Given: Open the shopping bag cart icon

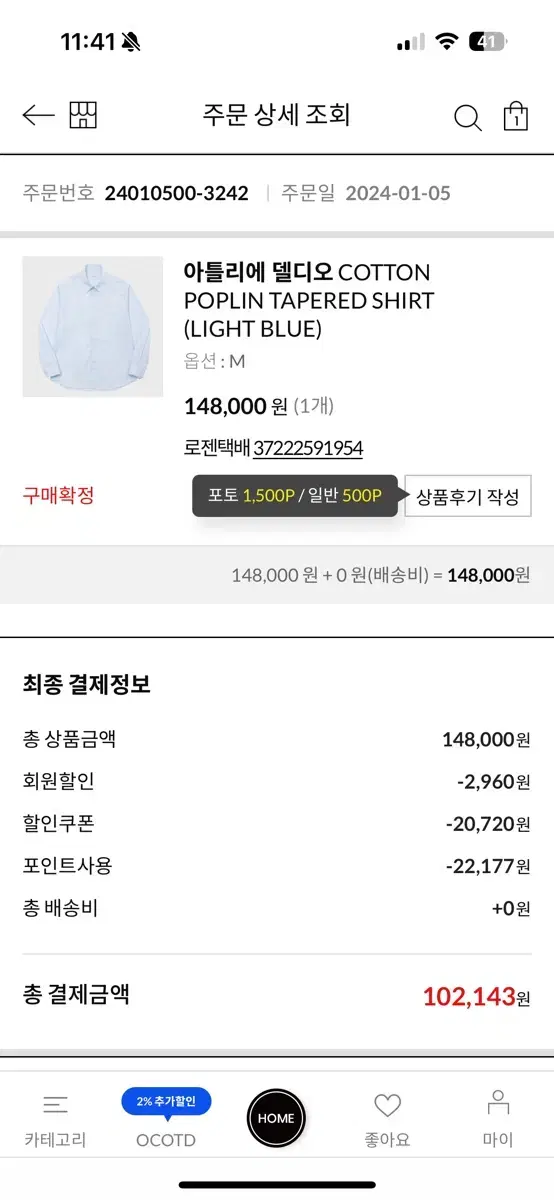Looking at the screenshot, I should point(516,116).
